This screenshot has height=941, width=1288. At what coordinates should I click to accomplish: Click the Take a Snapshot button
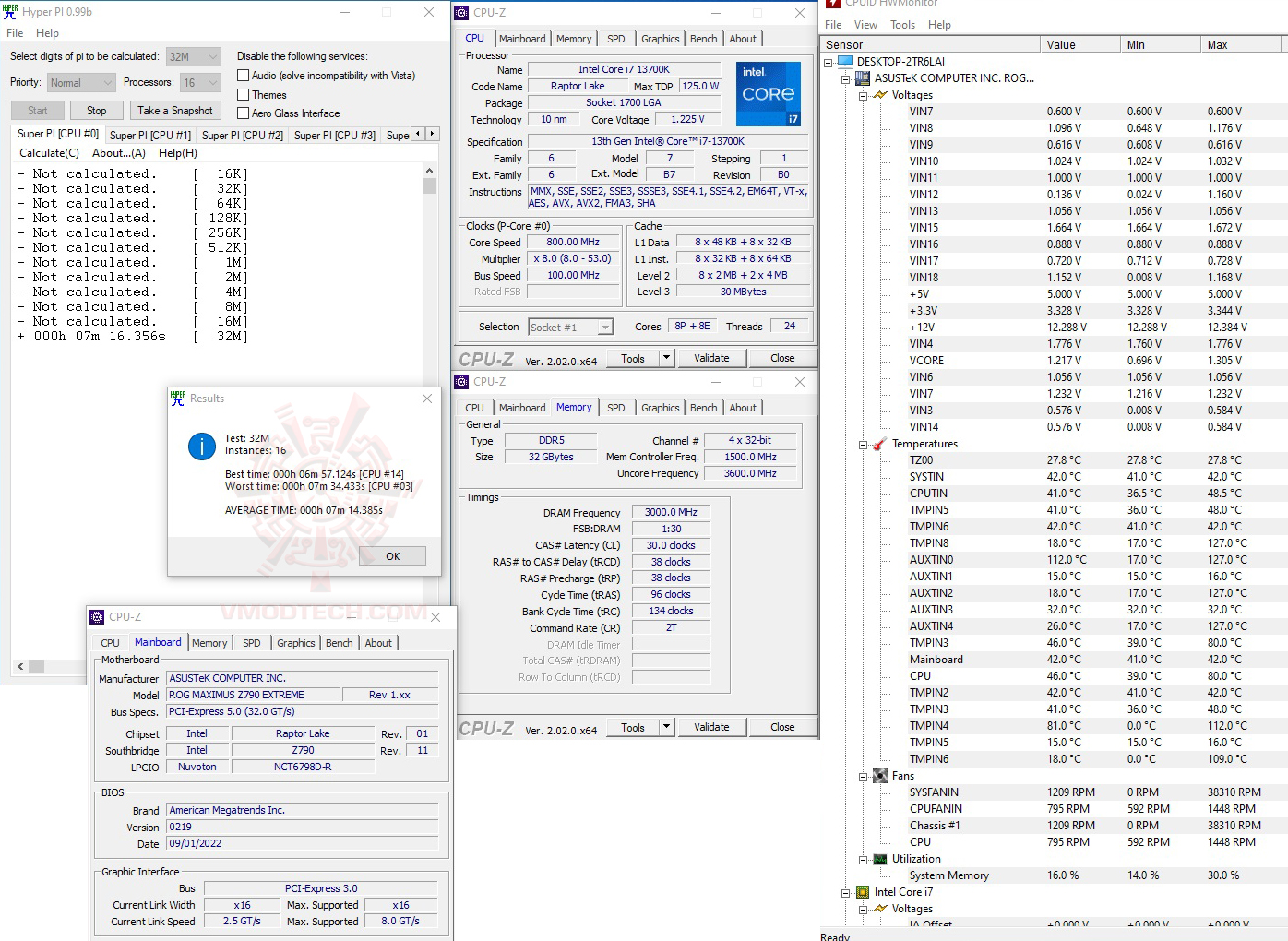(x=175, y=111)
